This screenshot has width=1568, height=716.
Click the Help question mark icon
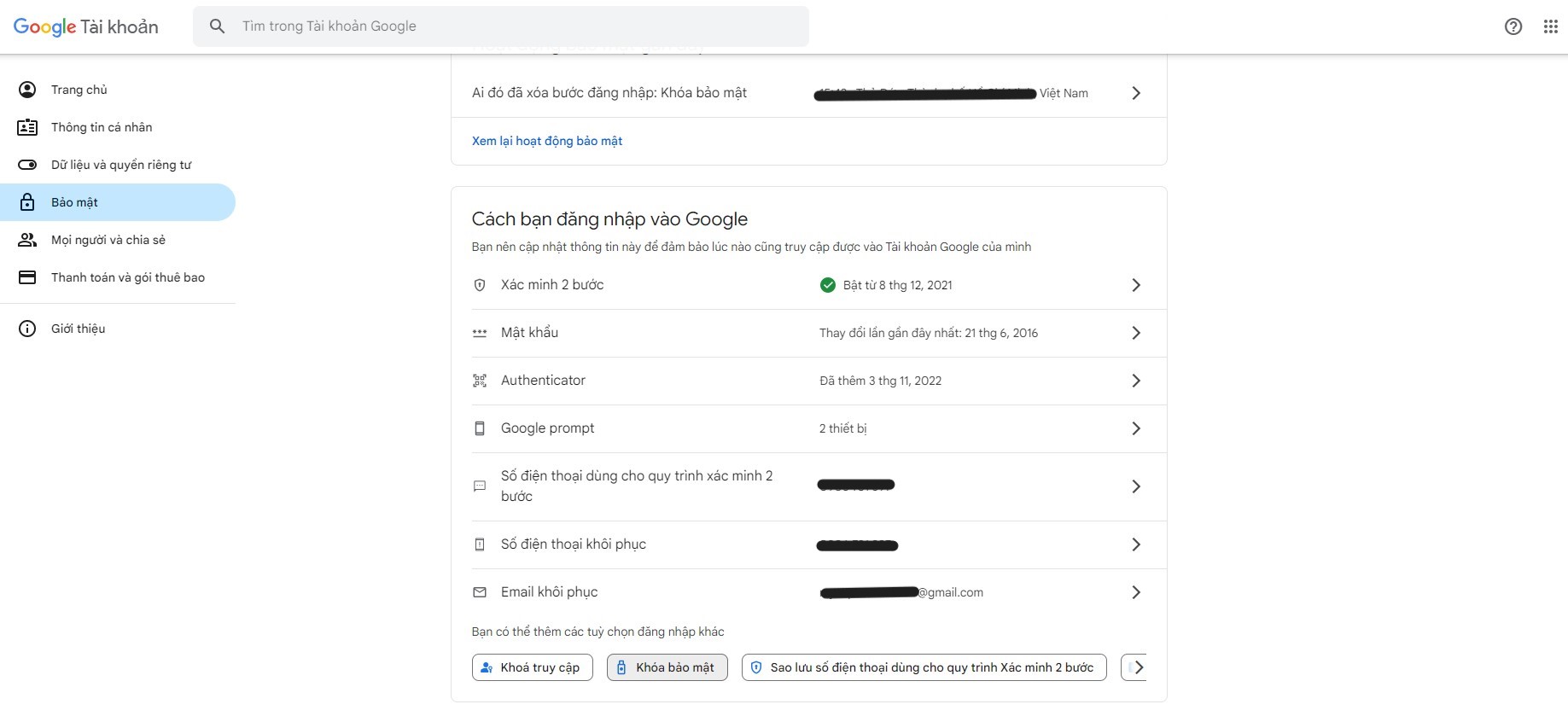1513,26
